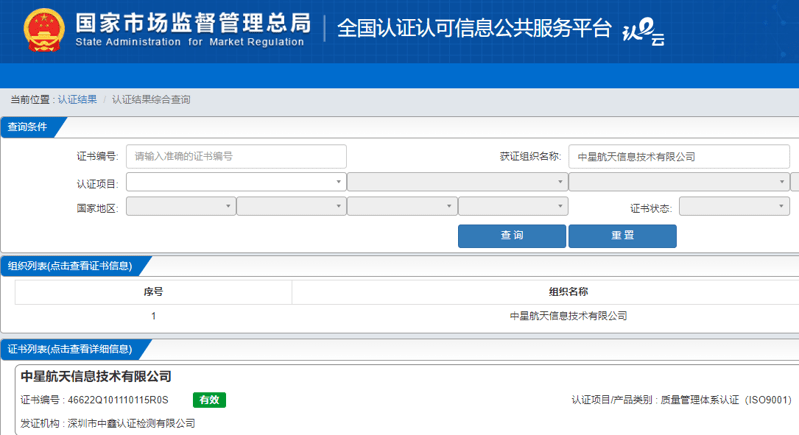Open the third 认证项目 dropdown
The height and width of the screenshot is (435, 799).
[679, 182]
